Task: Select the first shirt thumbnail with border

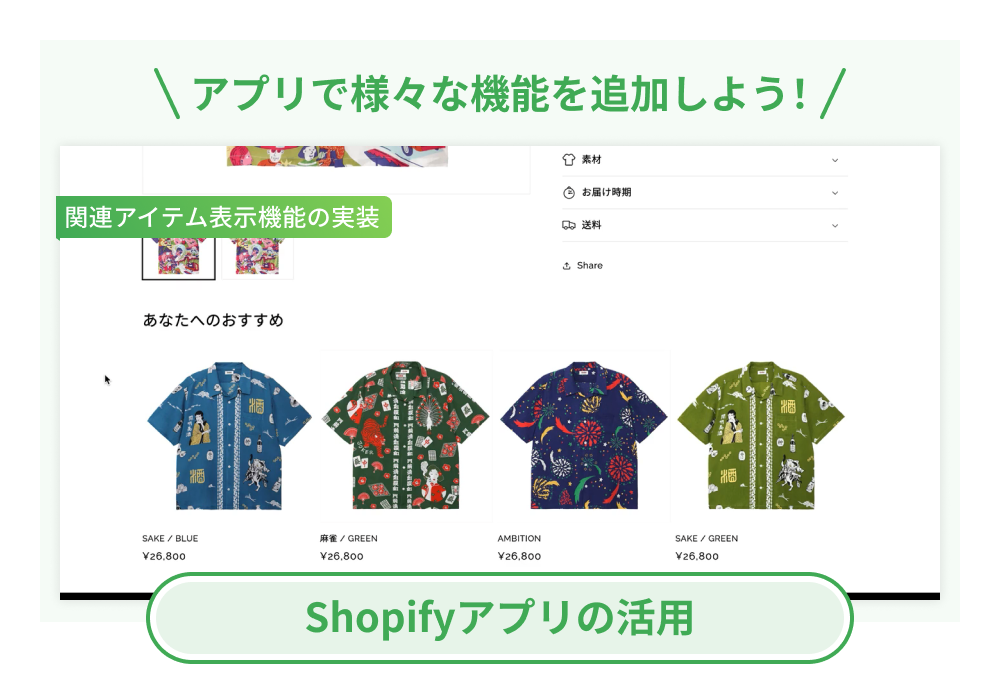Action: 179,258
